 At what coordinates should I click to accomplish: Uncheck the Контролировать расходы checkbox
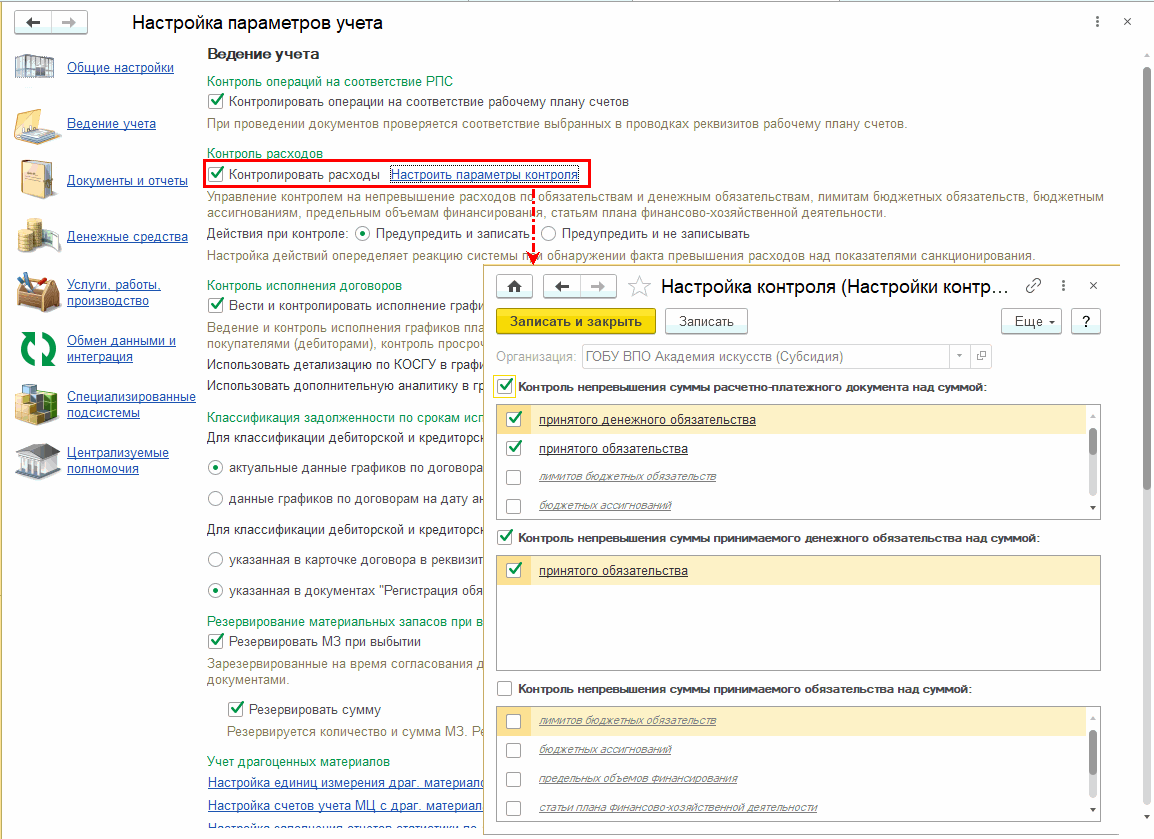tap(215, 174)
